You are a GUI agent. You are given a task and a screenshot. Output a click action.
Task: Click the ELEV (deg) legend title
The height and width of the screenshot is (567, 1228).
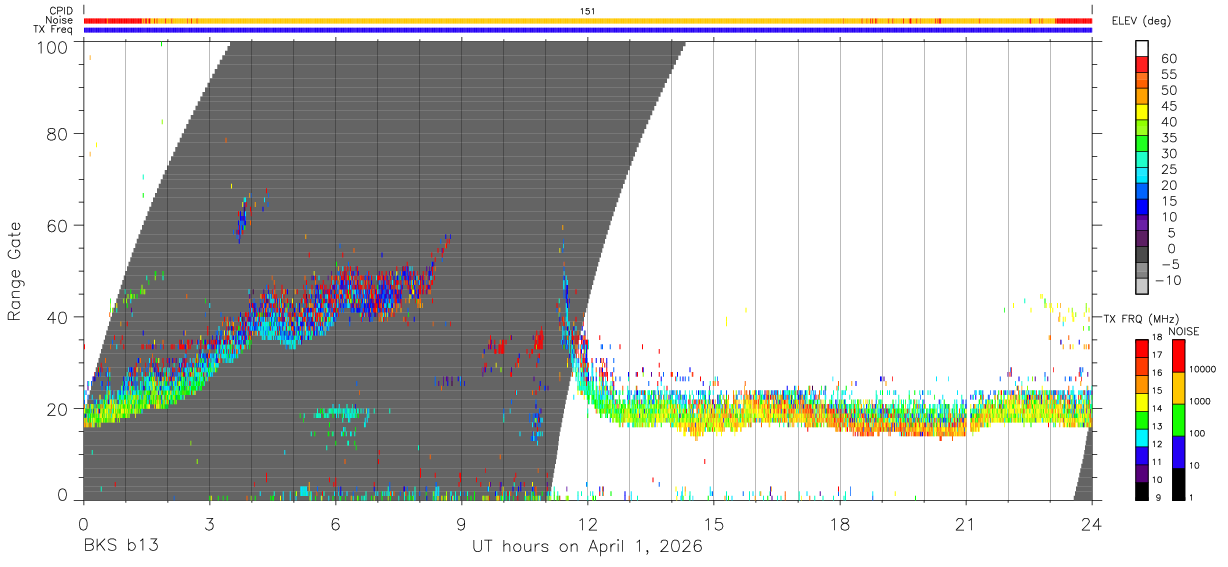(x=1142, y=21)
